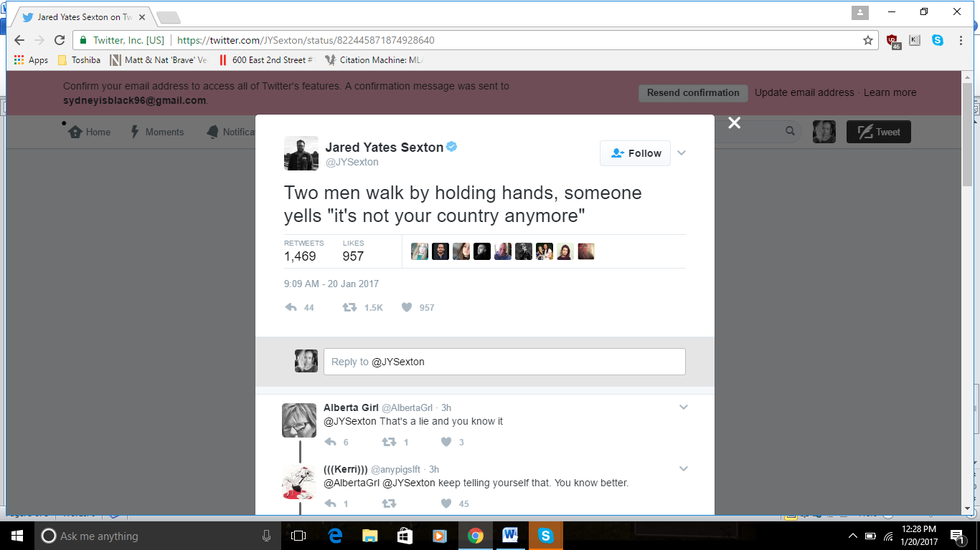Open the Toshiba bookmark folder
The height and width of the screenshot is (550, 980).
pyautogui.click(x=79, y=60)
